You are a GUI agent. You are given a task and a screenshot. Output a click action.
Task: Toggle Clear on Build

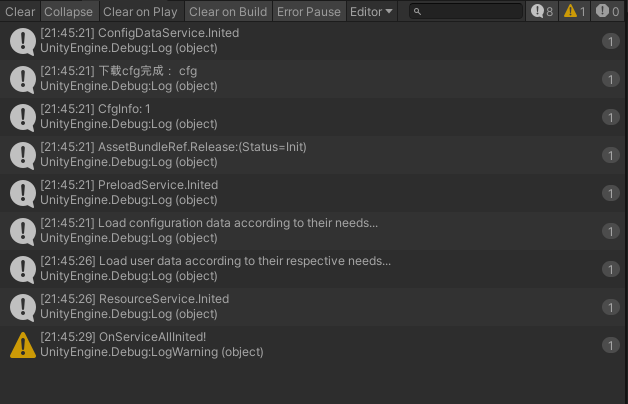(228, 12)
